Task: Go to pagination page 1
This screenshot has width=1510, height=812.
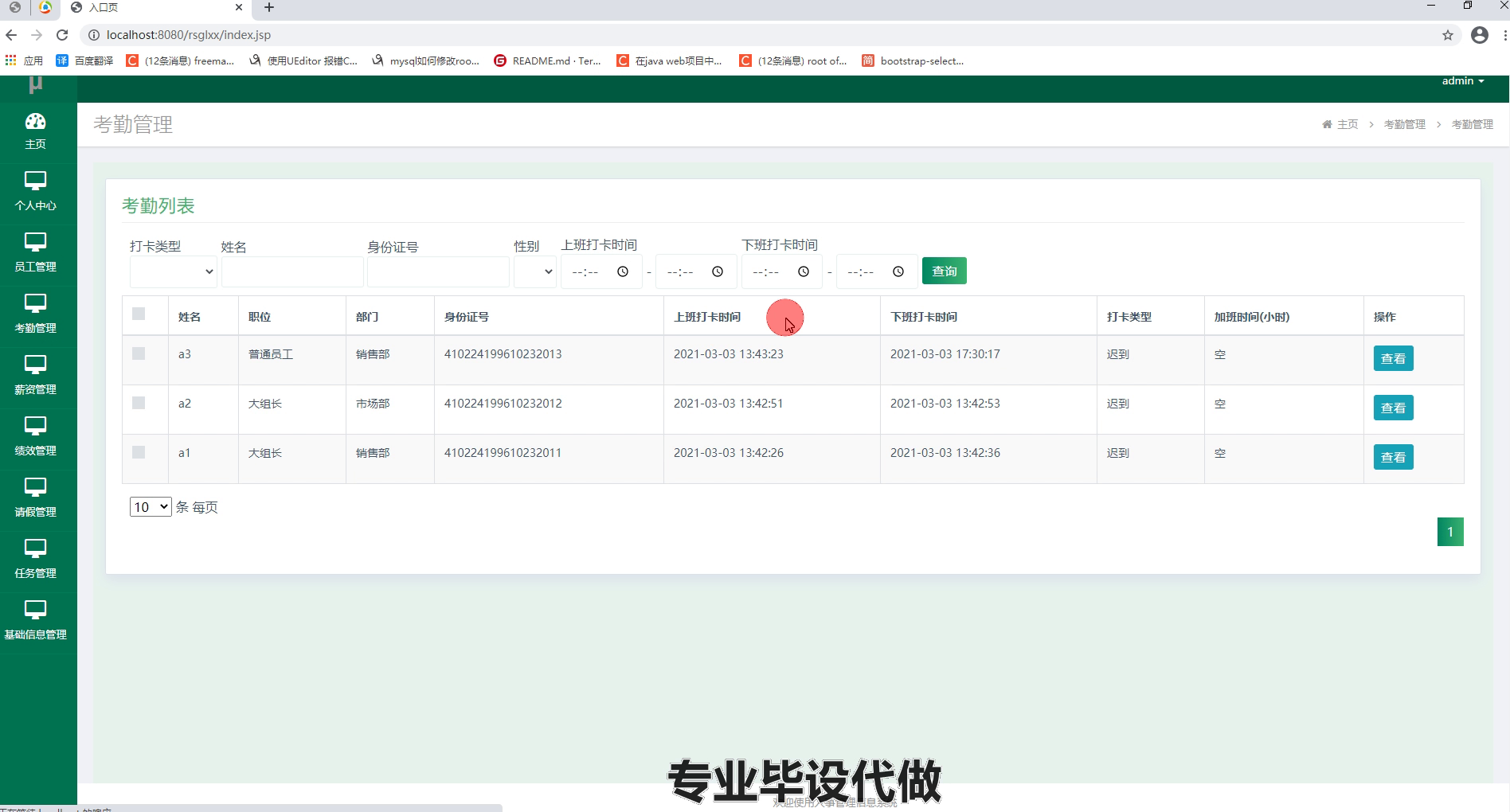Action: (x=1450, y=532)
